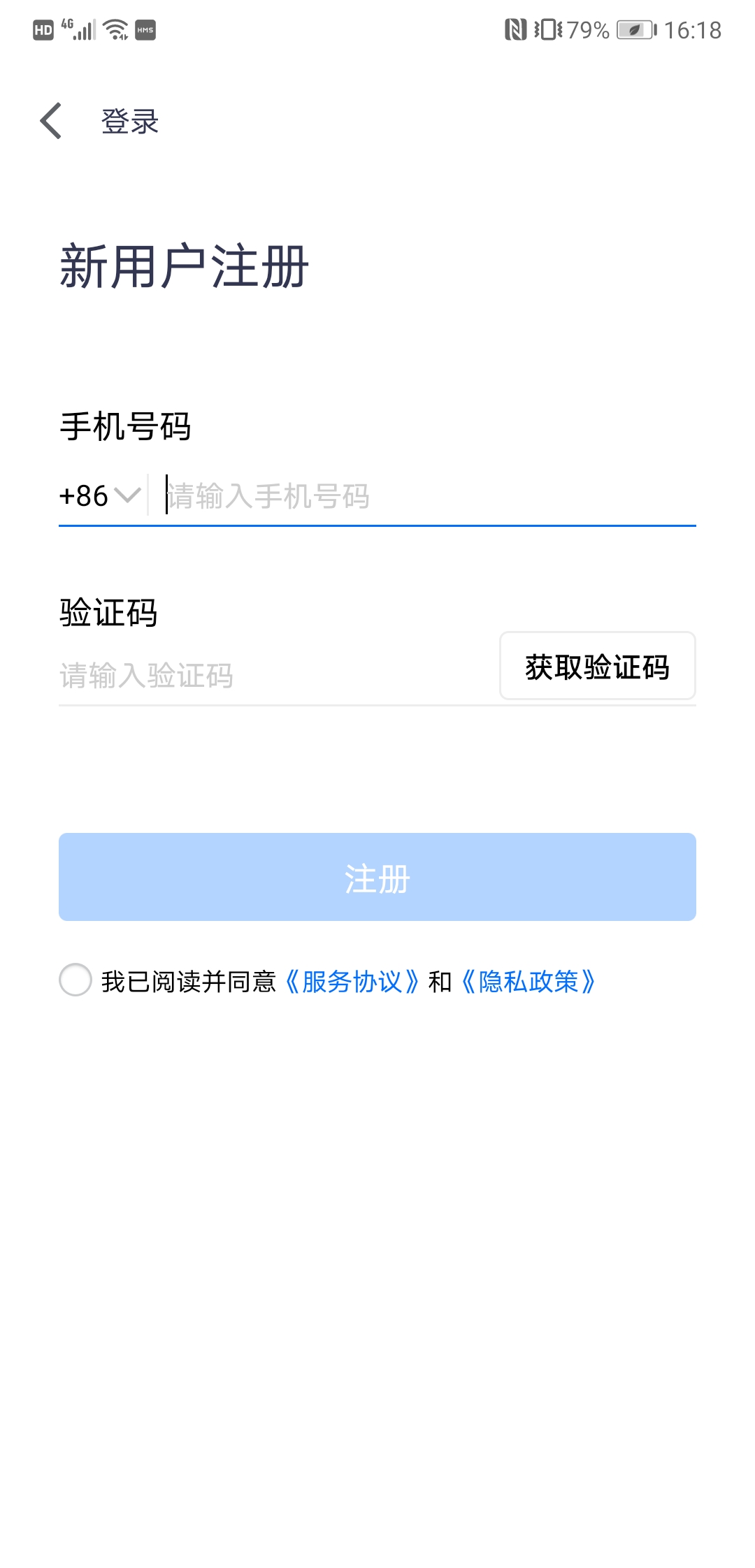Open the 《隐私政策》 link
This screenshot has height=1568, width=755.
pos(528,982)
